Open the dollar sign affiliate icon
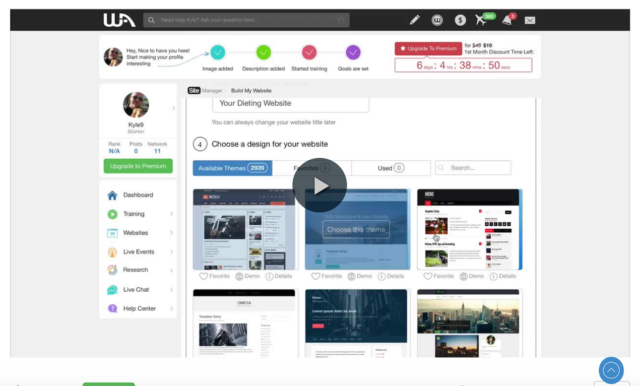The image size is (640, 386). coord(460,20)
